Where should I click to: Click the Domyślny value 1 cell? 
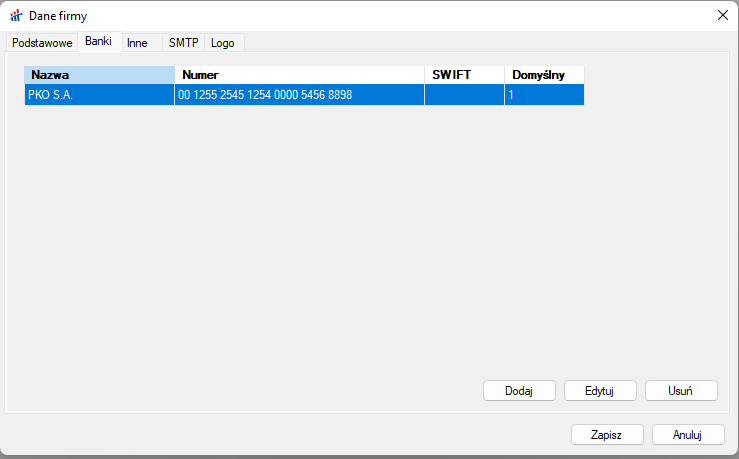click(544, 95)
